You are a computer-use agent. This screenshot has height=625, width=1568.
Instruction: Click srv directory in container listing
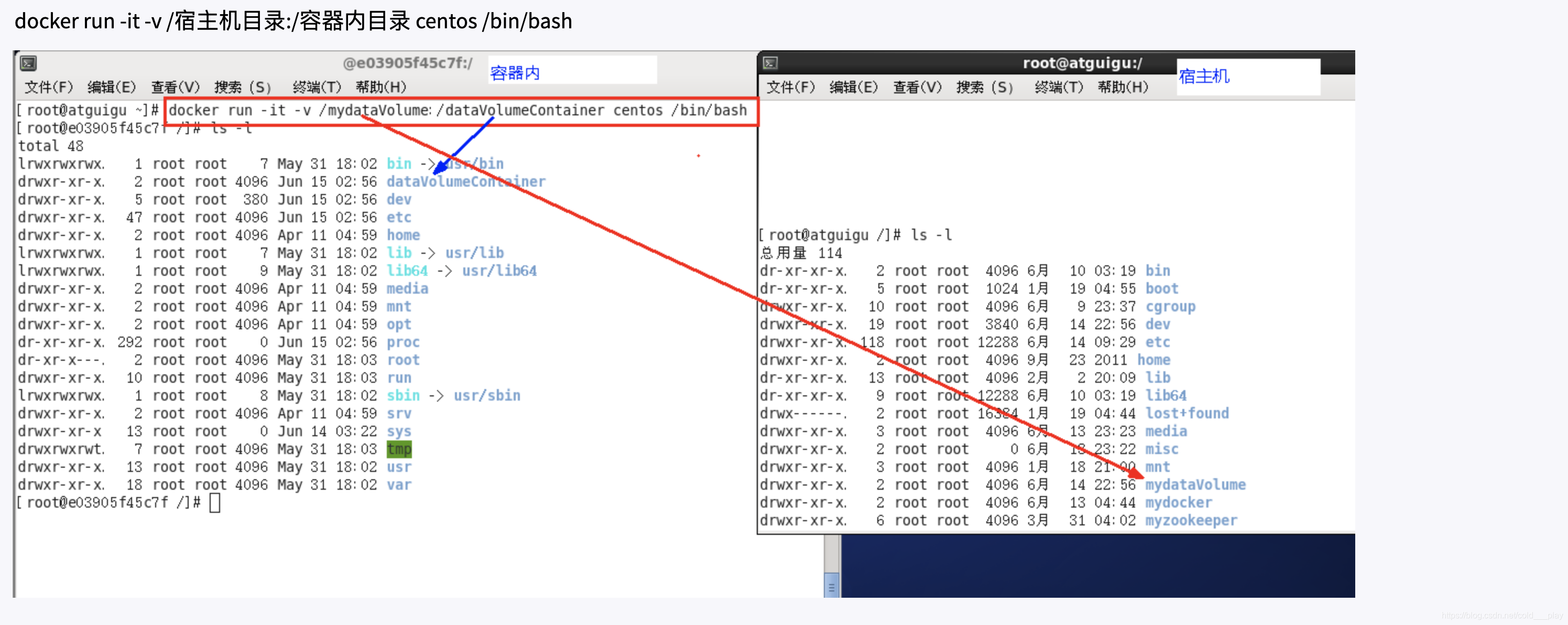399,413
